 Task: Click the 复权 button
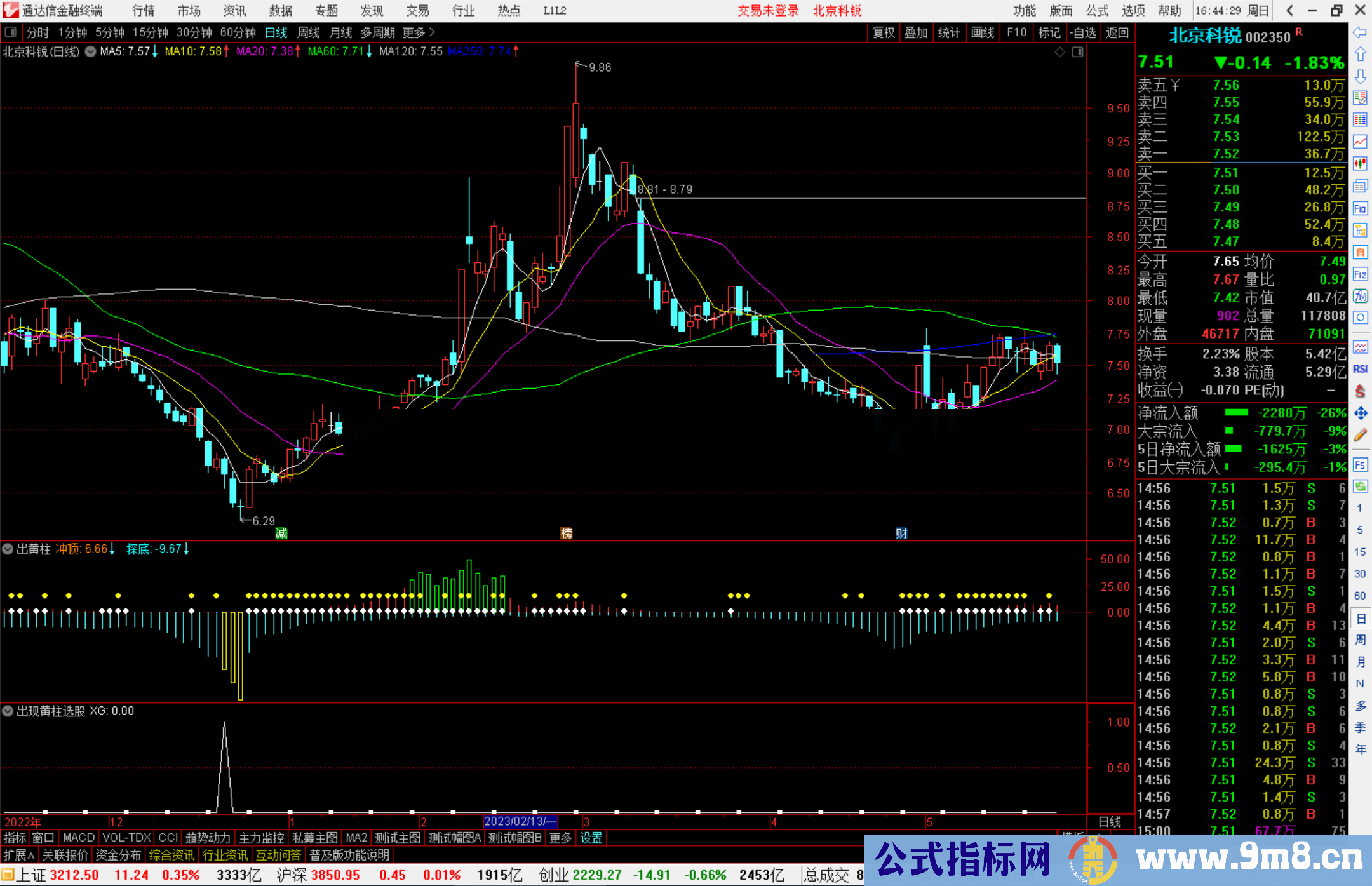coord(884,32)
